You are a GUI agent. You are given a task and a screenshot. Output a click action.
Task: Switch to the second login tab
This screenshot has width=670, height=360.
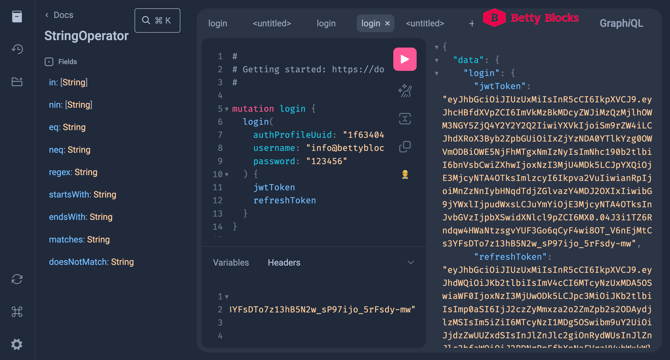point(326,23)
